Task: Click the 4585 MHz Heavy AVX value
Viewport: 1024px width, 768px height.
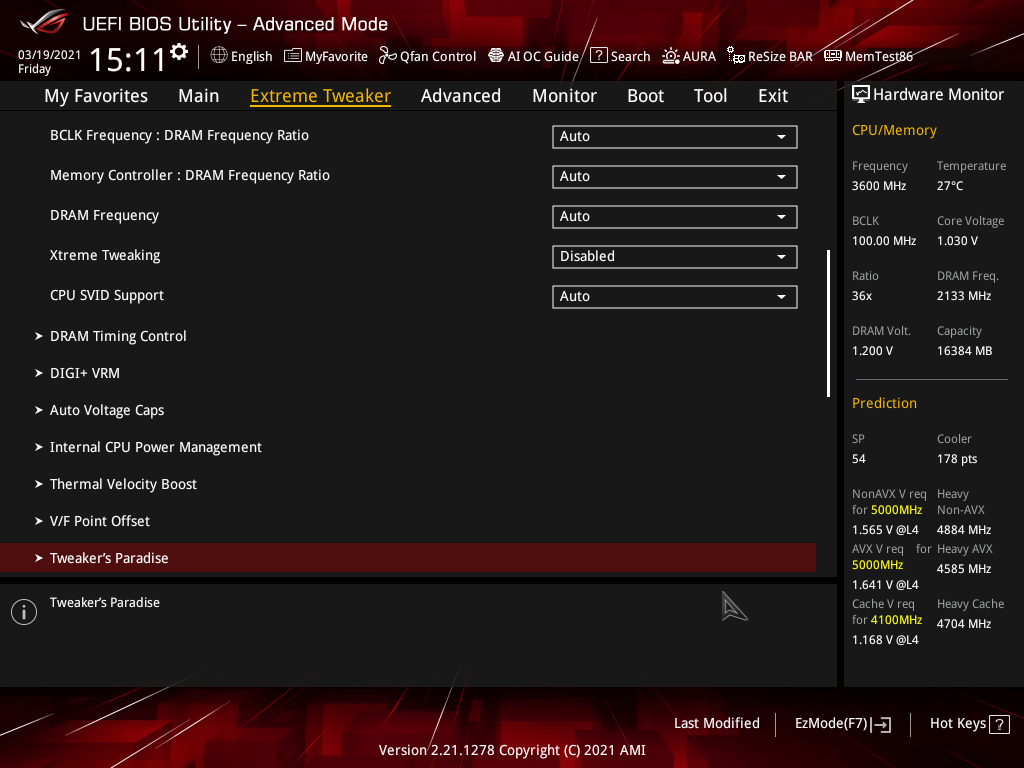Action: click(964, 569)
